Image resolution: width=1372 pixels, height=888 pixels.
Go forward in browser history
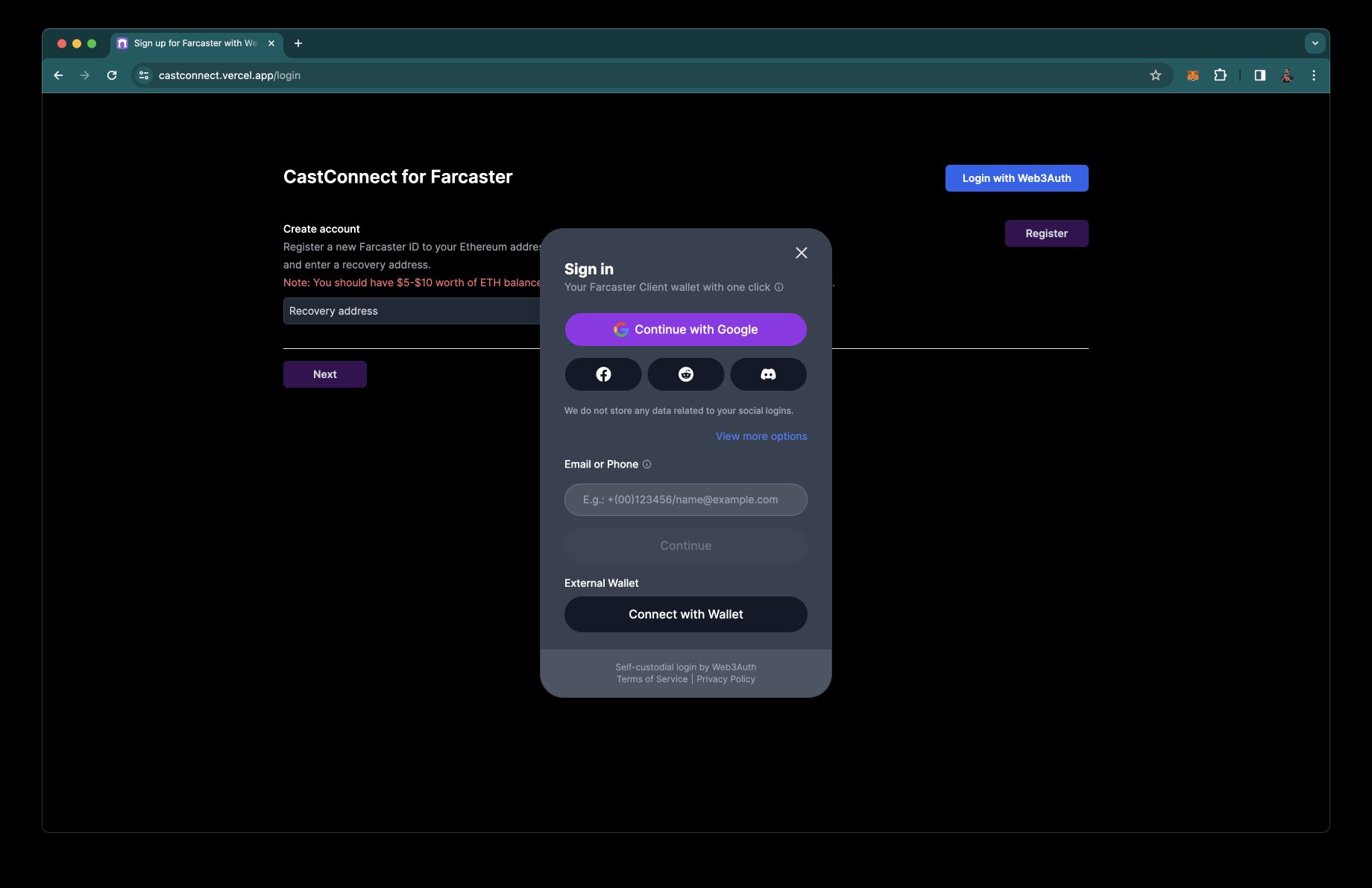point(85,75)
